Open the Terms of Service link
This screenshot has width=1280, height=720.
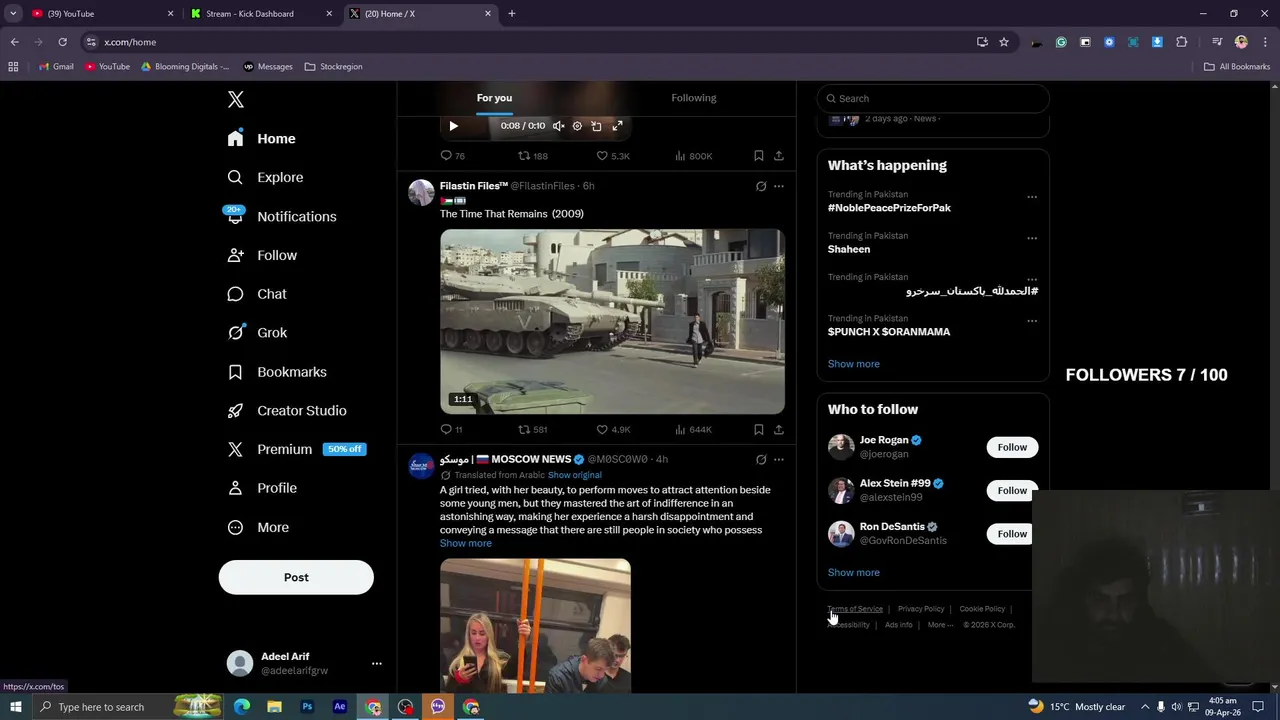855,609
